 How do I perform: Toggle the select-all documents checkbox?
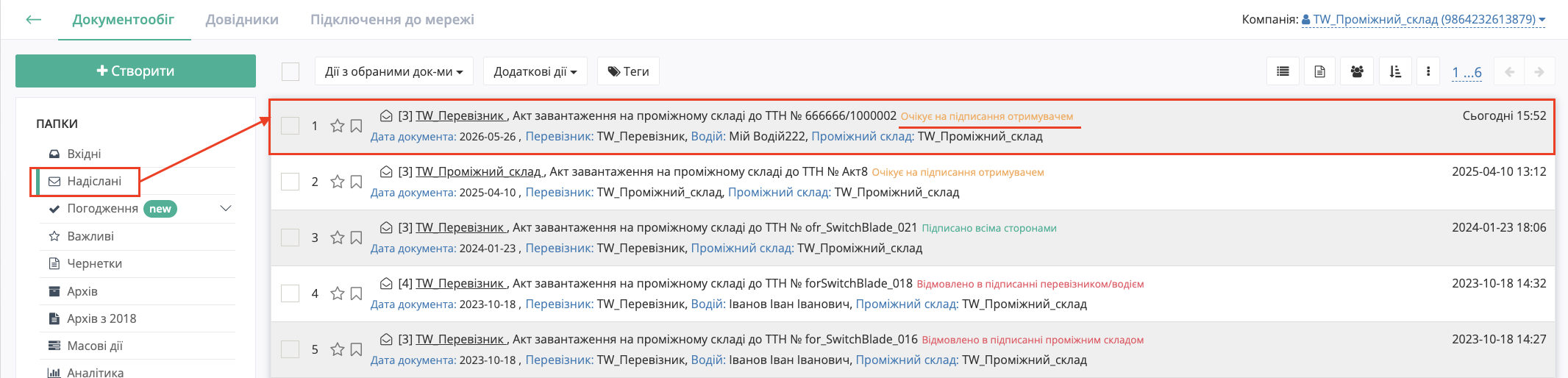(291, 71)
